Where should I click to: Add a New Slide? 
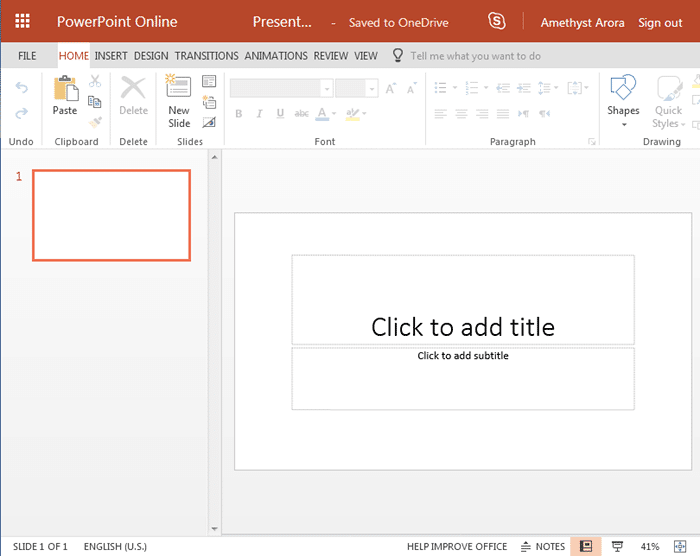coord(179,101)
